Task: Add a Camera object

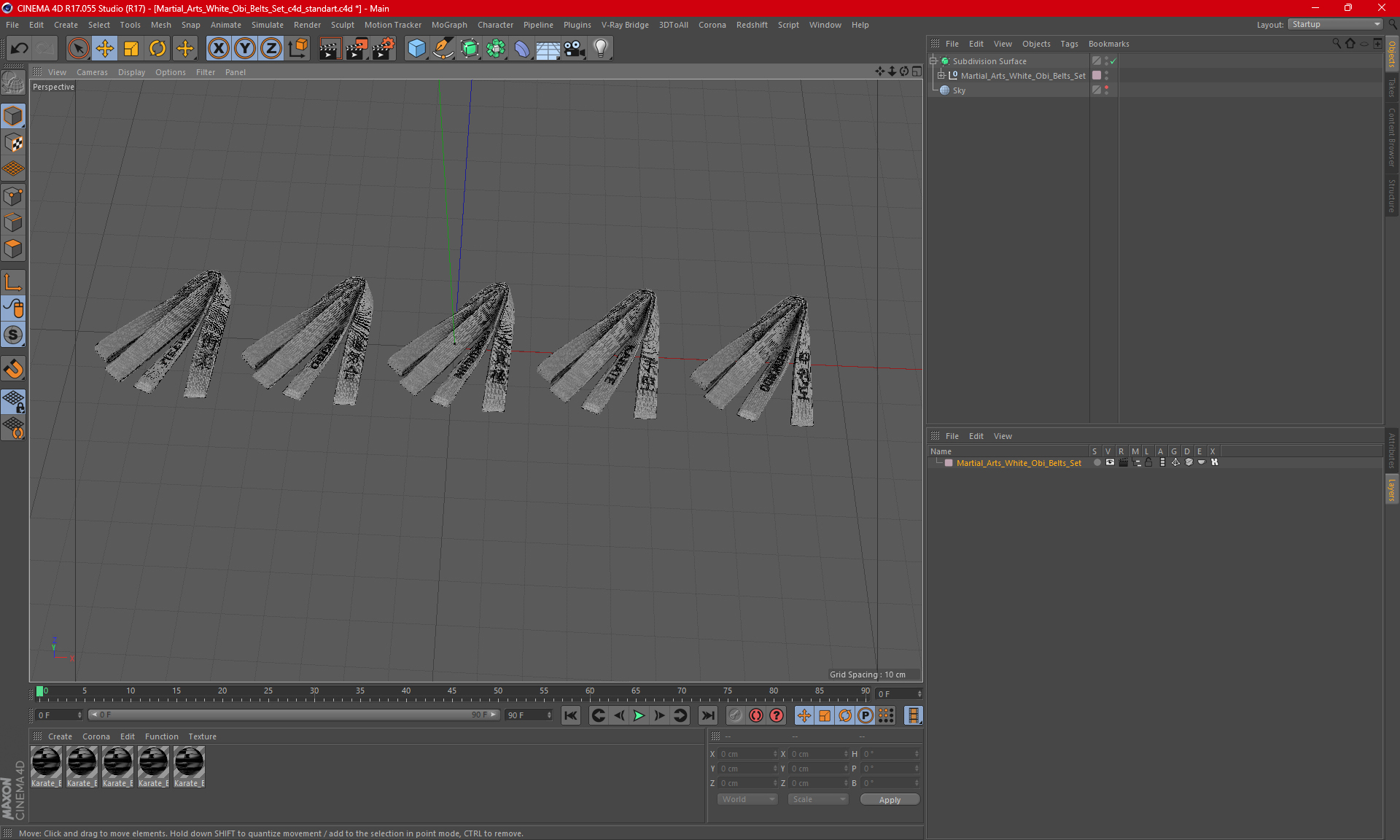Action: point(574,48)
